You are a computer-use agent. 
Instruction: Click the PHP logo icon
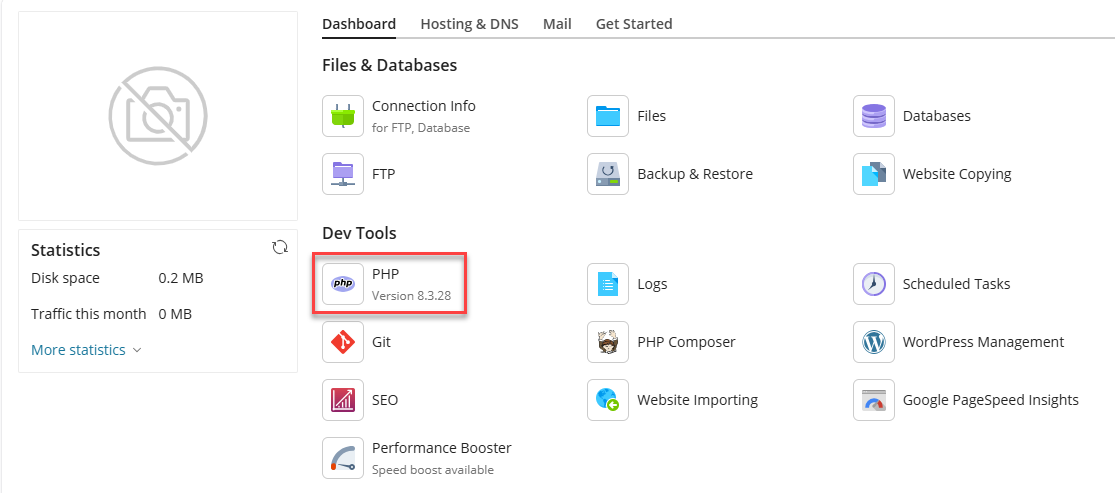(343, 284)
